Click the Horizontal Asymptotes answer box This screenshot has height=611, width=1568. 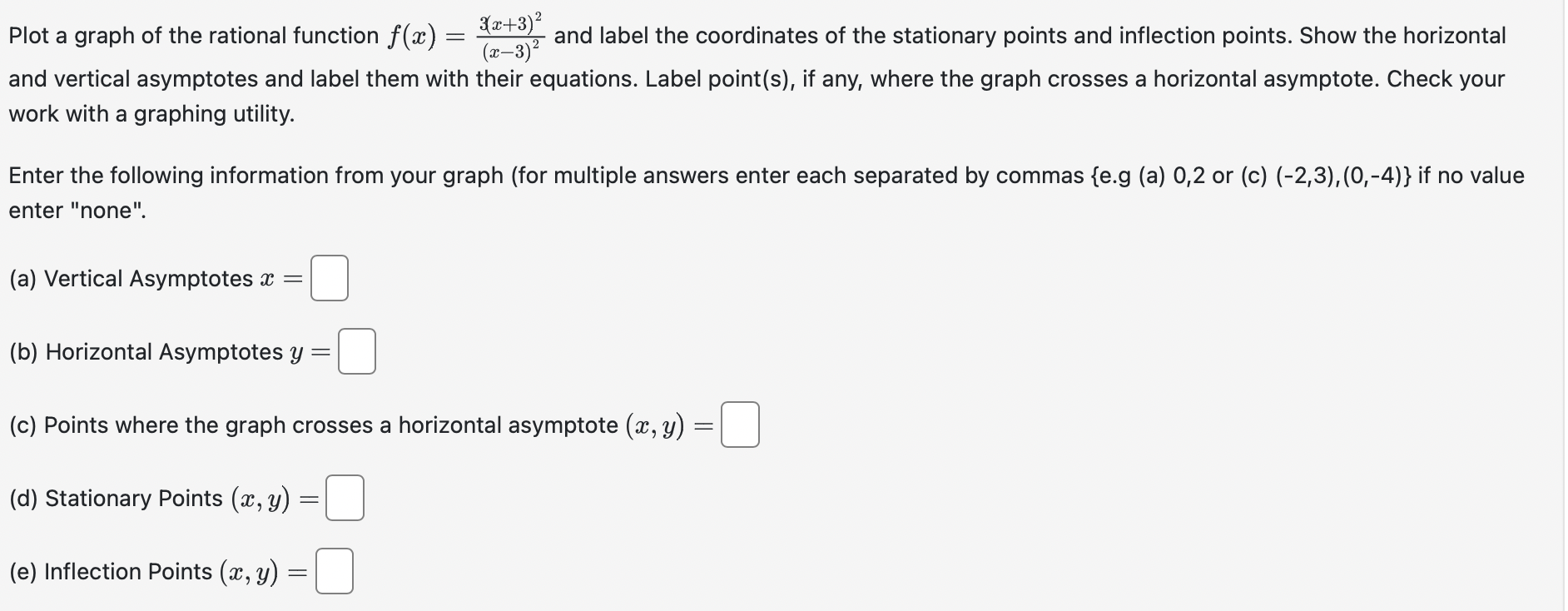pos(356,351)
